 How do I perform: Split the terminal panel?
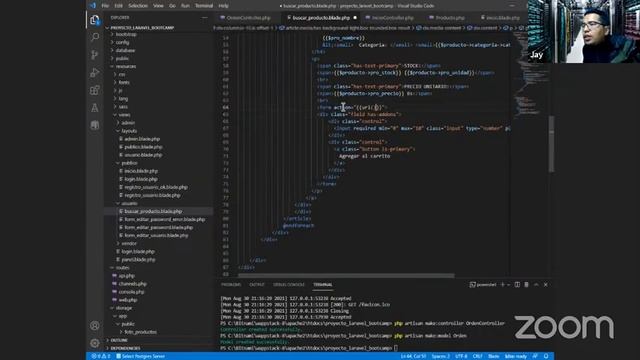(517, 284)
